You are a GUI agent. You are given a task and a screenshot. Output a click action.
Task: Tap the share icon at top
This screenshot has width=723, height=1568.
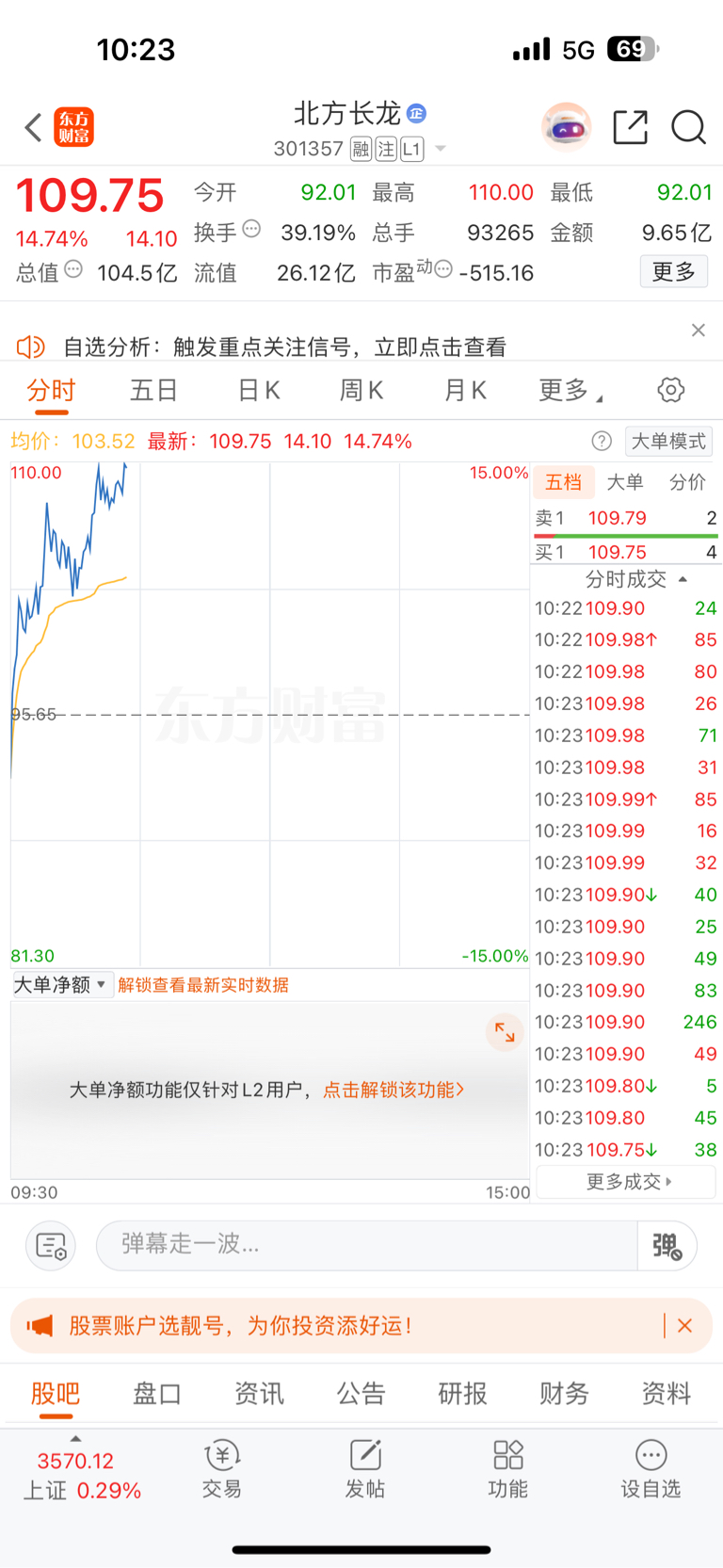630,127
